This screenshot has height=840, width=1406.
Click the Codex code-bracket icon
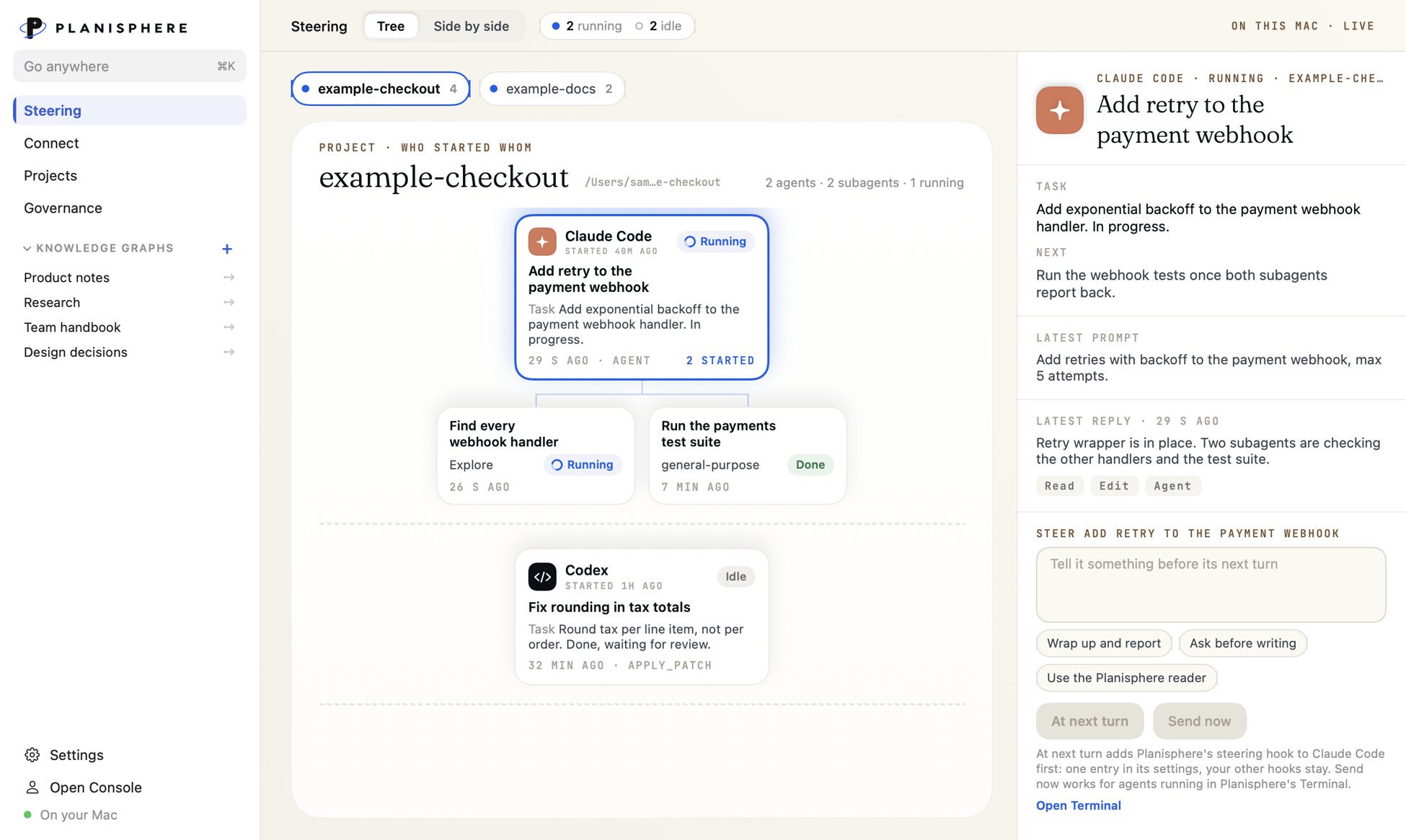click(542, 577)
